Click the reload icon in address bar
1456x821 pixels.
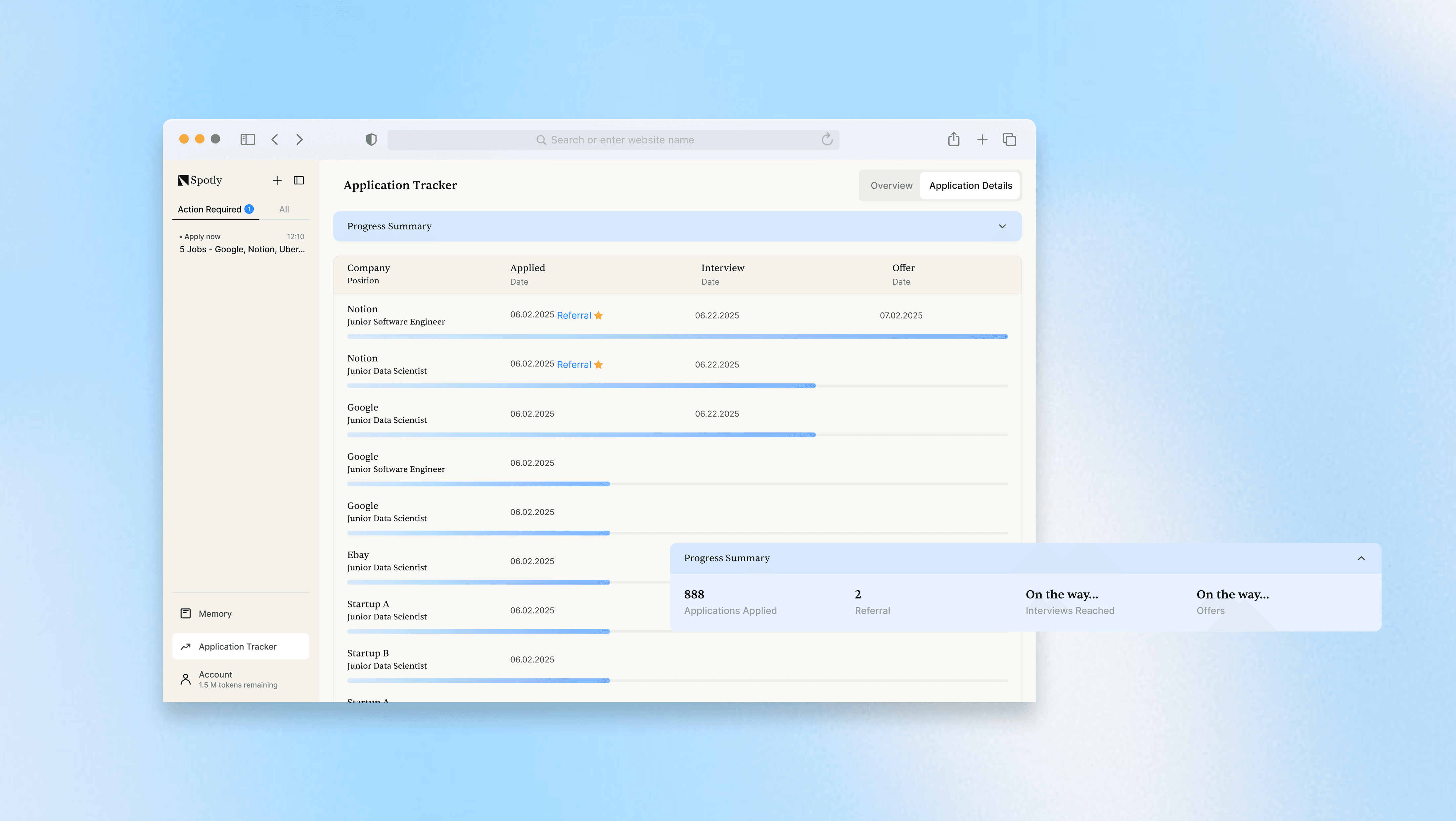click(827, 140)
